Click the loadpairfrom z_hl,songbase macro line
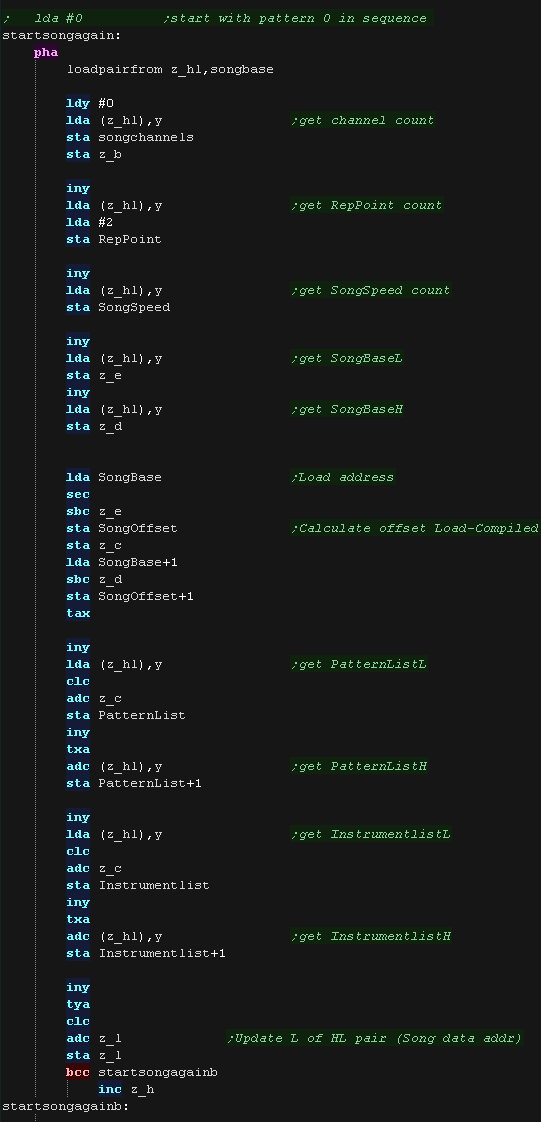Screen dimensions: 541x1122 [170, 69]
